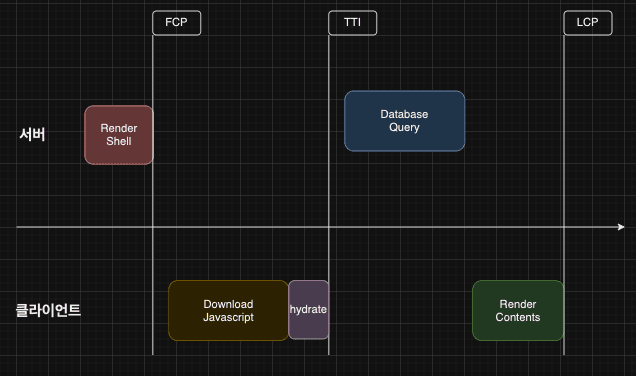Click the arrowhead of the timeline axis
Screen dimensions: 636x376
[x=621, y=227]
